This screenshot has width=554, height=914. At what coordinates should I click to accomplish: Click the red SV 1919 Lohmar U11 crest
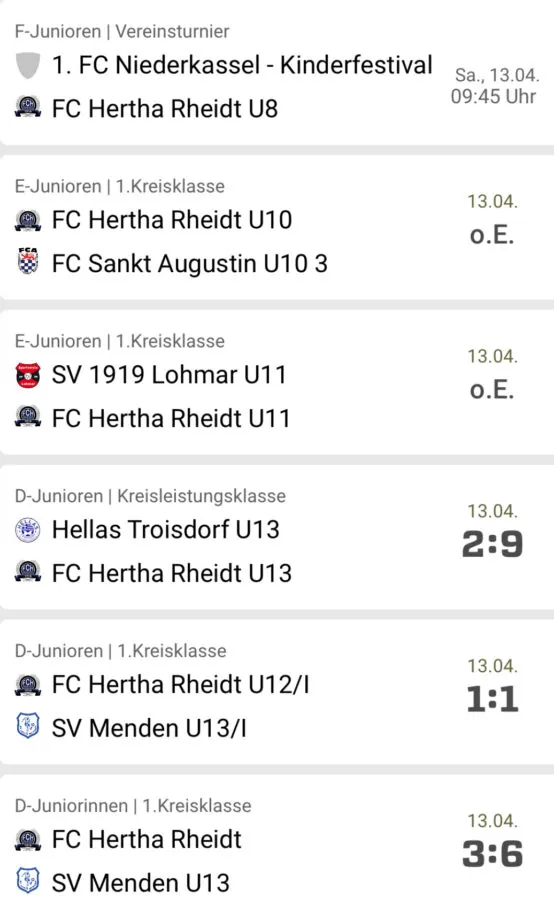[x=27, y=375]
